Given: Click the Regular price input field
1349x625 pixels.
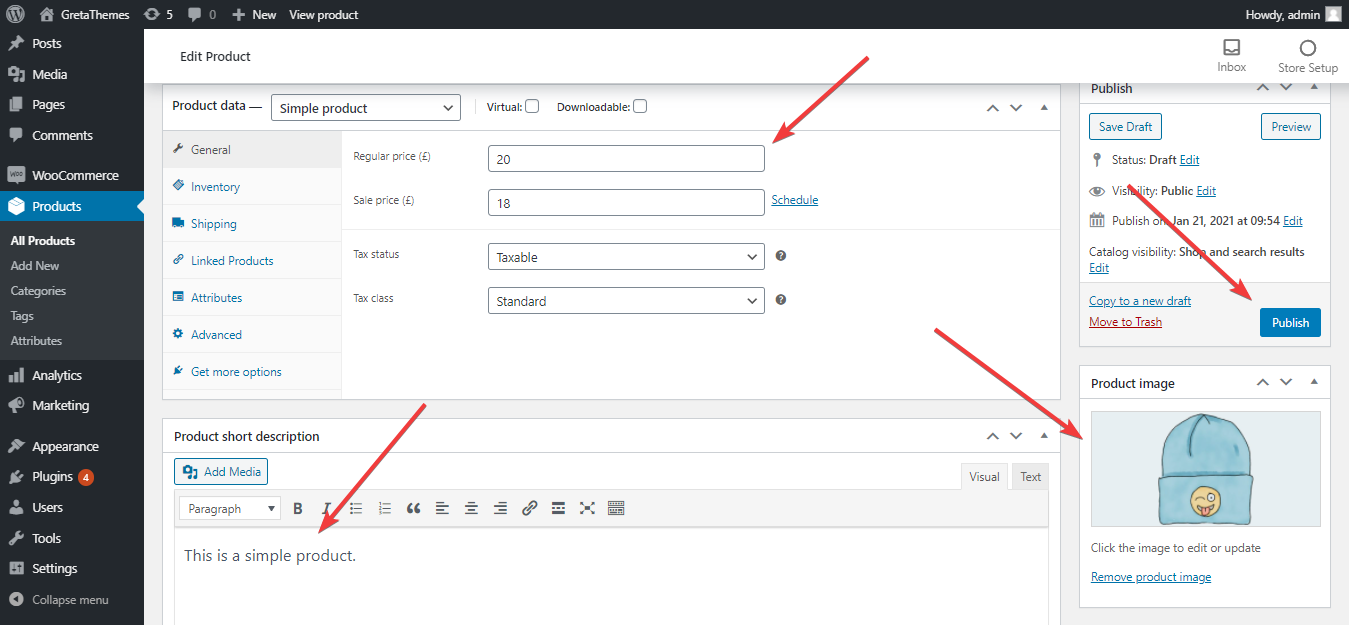Looking at the screenshot, I should (x=626, y=159).
